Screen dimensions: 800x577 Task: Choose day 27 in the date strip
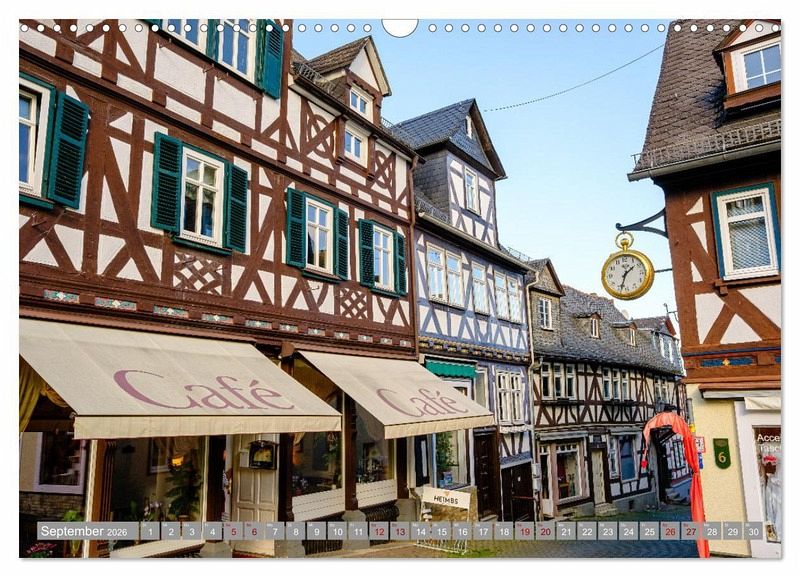coord(691,531)
